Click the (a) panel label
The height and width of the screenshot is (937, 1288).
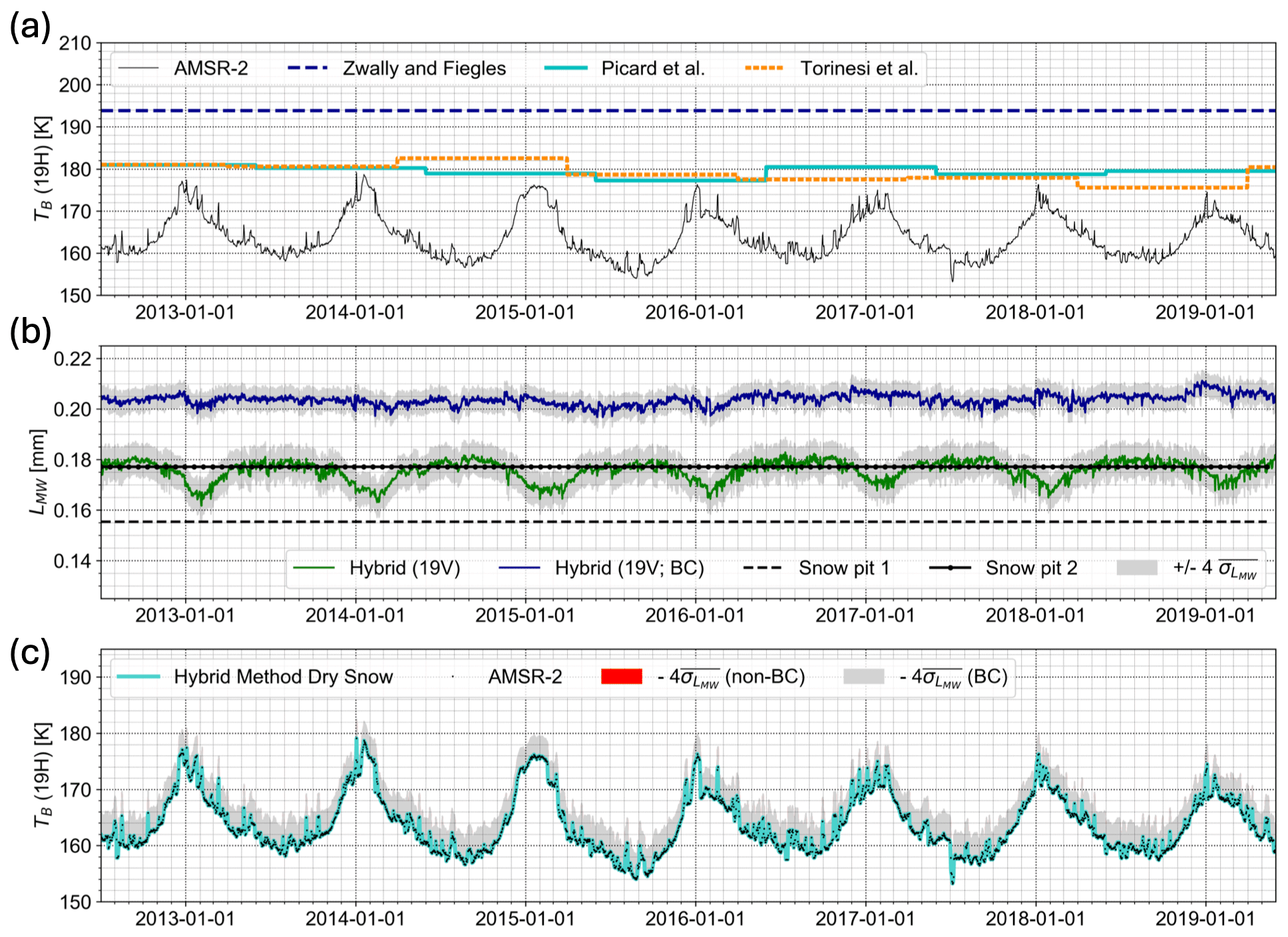point(30,28)
